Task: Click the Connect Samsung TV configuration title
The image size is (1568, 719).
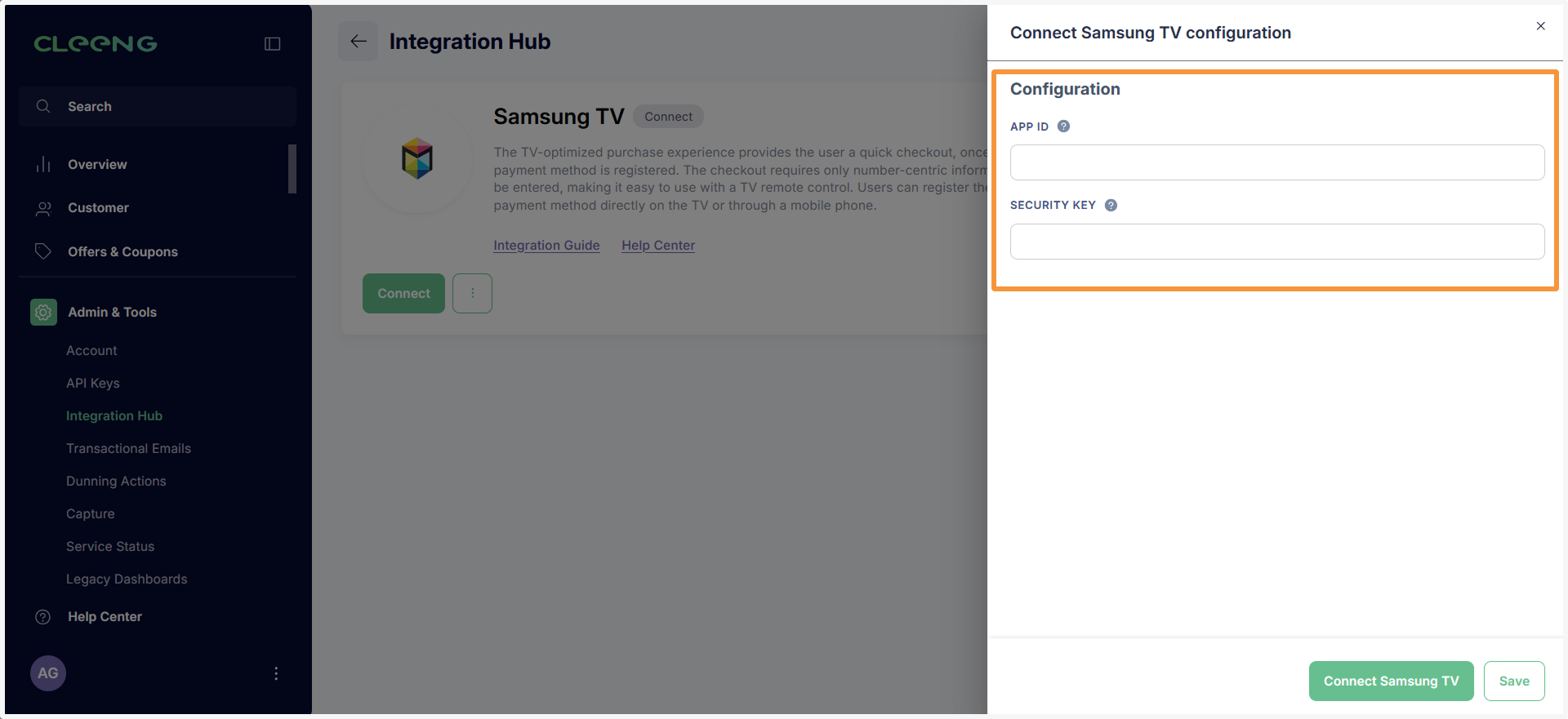Action: [x=1151, y=33]
